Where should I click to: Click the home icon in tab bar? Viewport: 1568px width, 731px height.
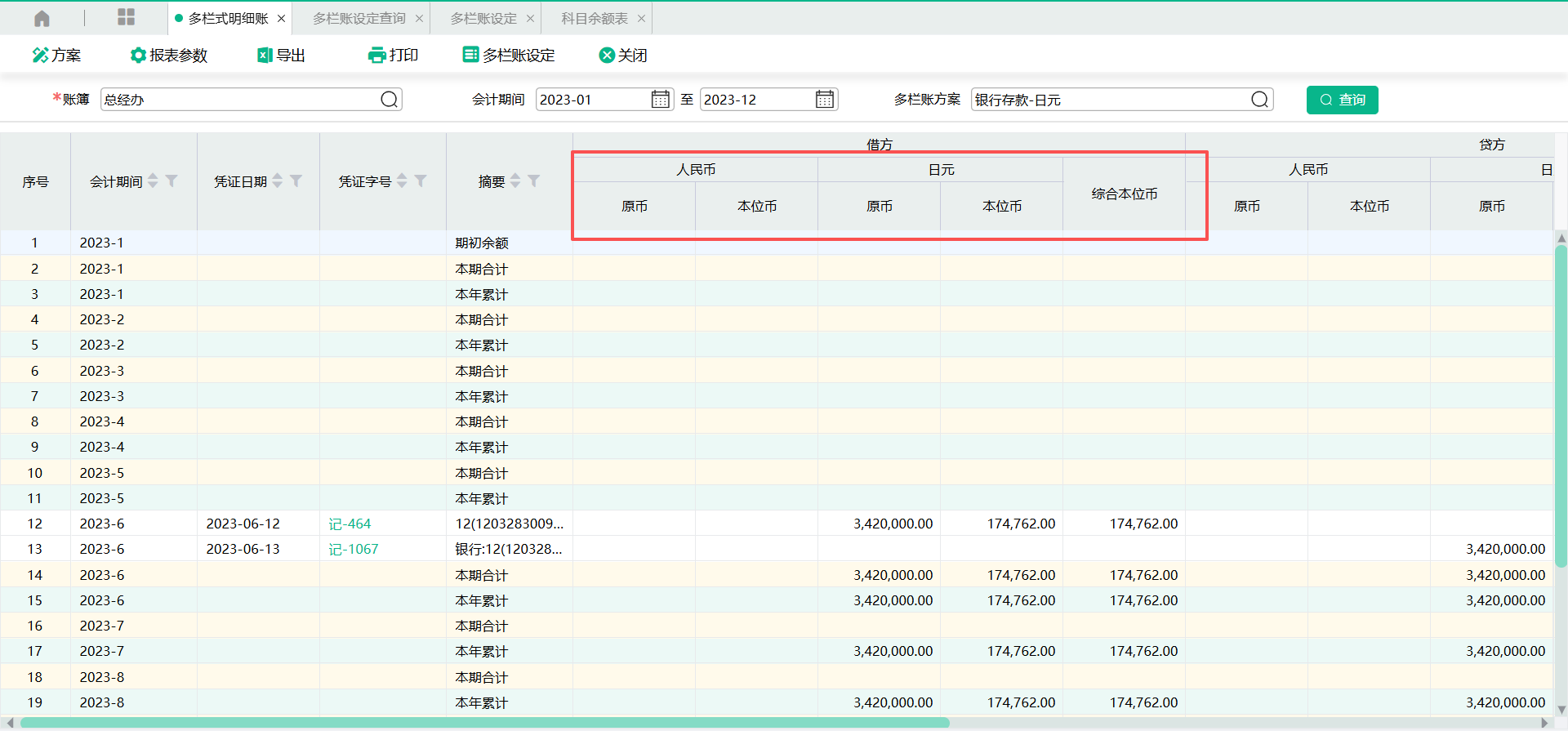coord(42,18)
